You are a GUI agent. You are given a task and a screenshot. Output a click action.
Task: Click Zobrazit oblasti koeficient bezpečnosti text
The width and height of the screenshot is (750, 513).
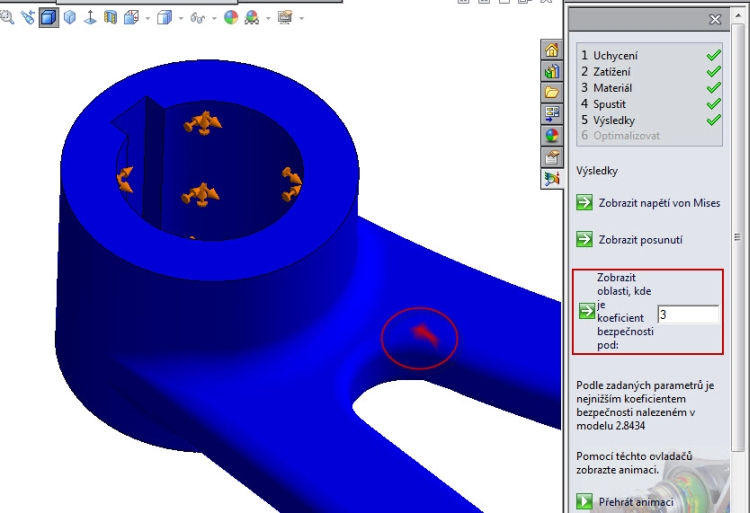point(625,311)
